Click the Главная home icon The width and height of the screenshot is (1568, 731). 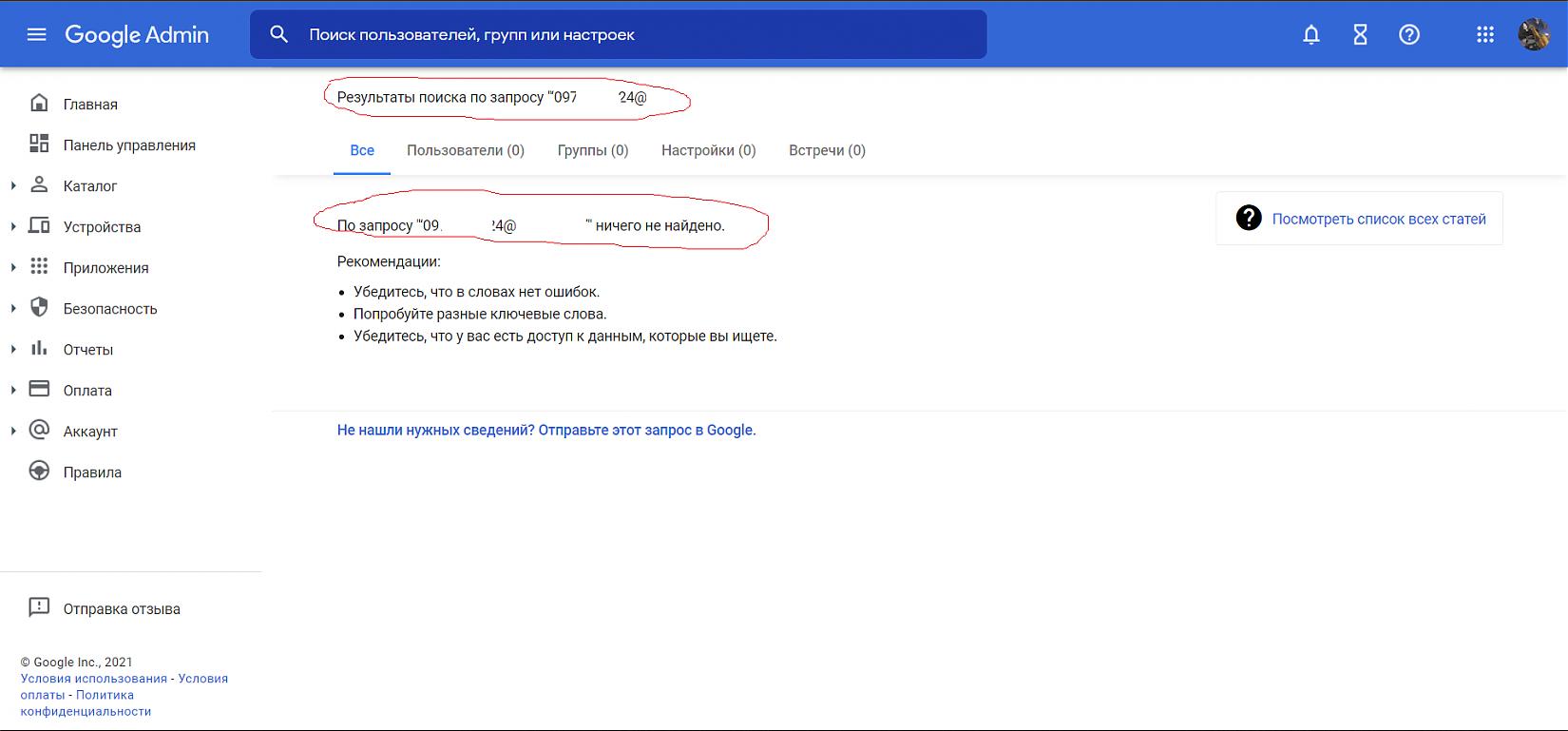tap(39, 103)
